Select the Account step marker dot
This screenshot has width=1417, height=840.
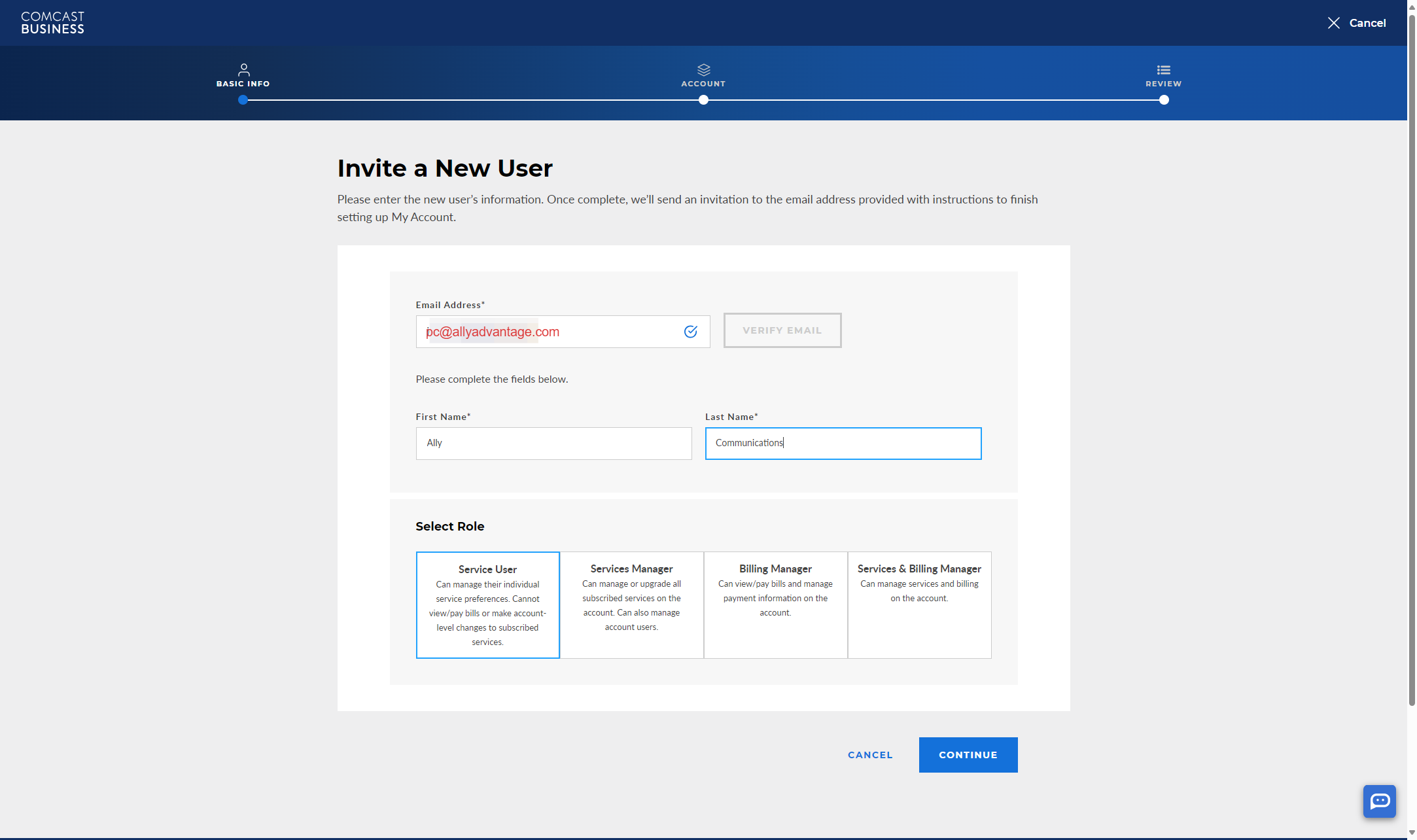[703, 100]
